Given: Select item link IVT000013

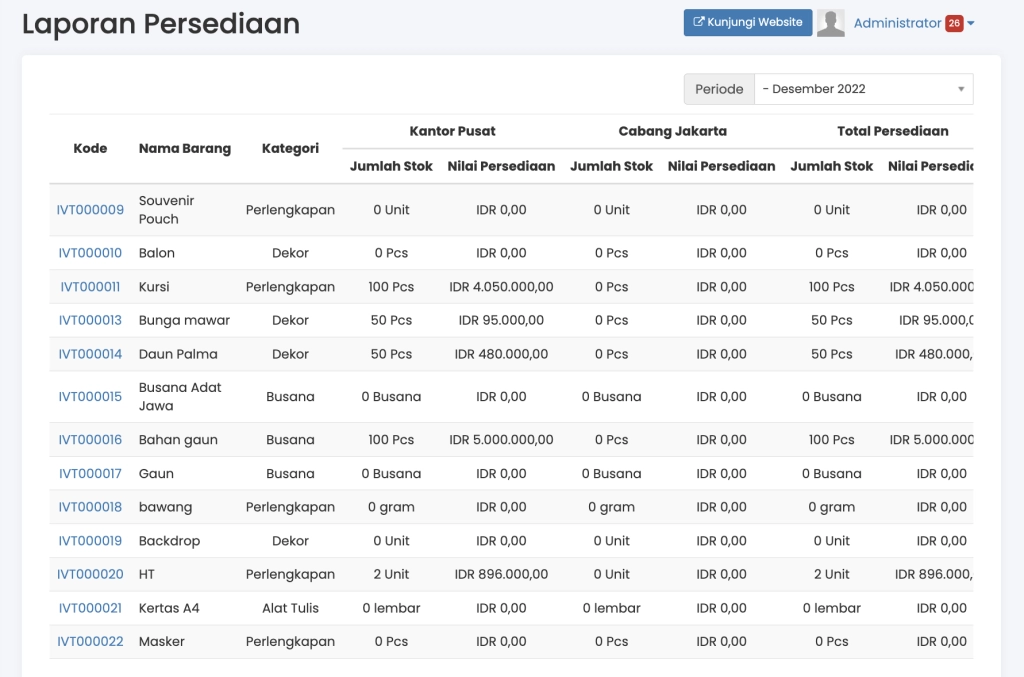Looking at the screenshot, I should point(90,321).
